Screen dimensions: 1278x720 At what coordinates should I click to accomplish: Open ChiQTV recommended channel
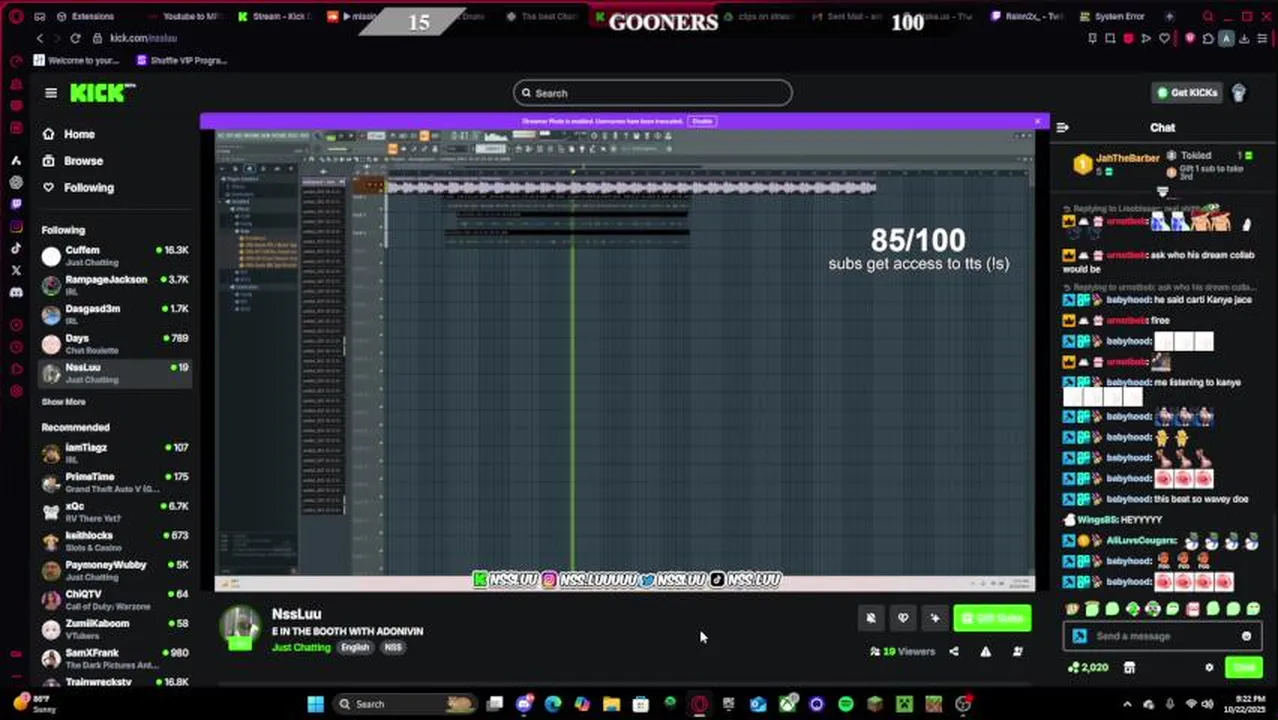pos(114,599)
